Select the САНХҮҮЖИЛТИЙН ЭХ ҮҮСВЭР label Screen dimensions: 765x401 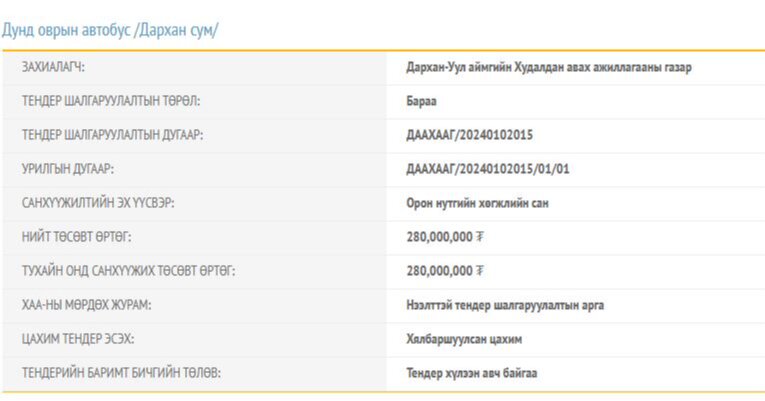[x=98, y=203]
